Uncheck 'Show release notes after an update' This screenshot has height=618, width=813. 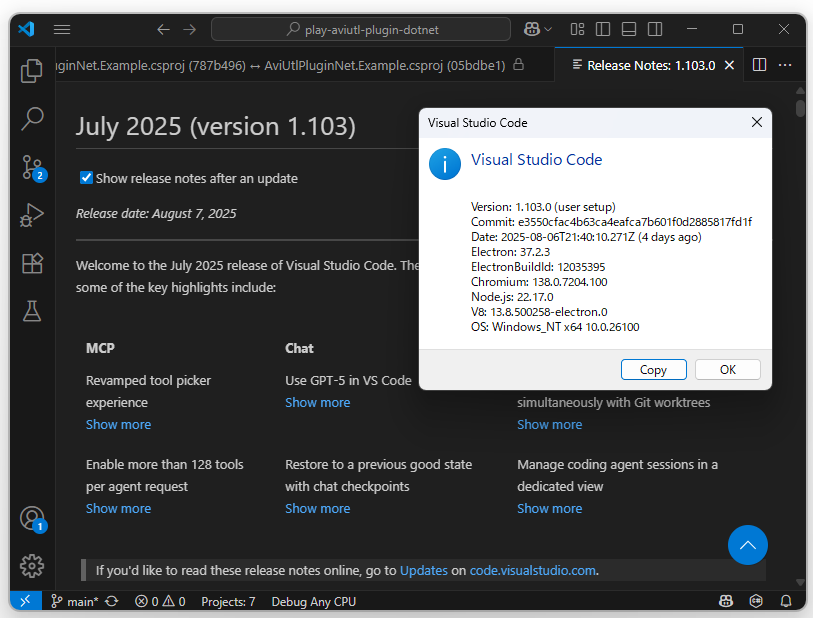[x=85, y=177]
